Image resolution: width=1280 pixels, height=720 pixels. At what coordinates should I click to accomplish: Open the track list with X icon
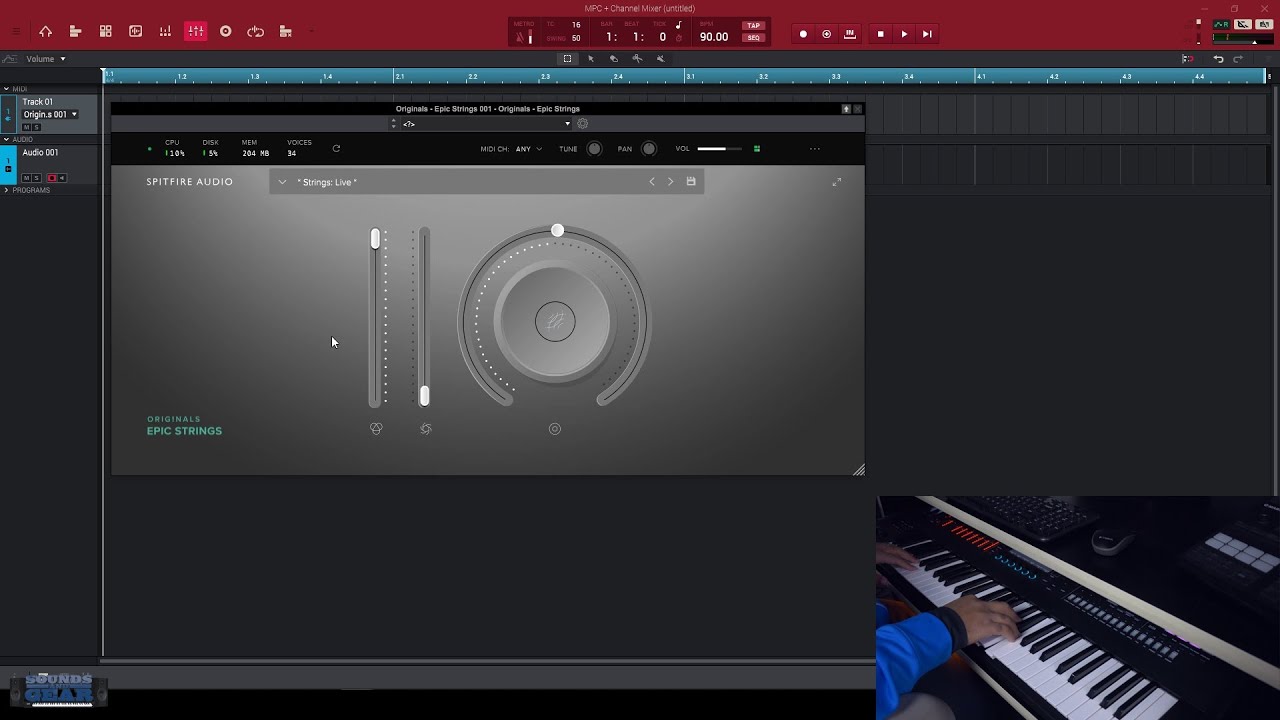(x=285, y=32)
